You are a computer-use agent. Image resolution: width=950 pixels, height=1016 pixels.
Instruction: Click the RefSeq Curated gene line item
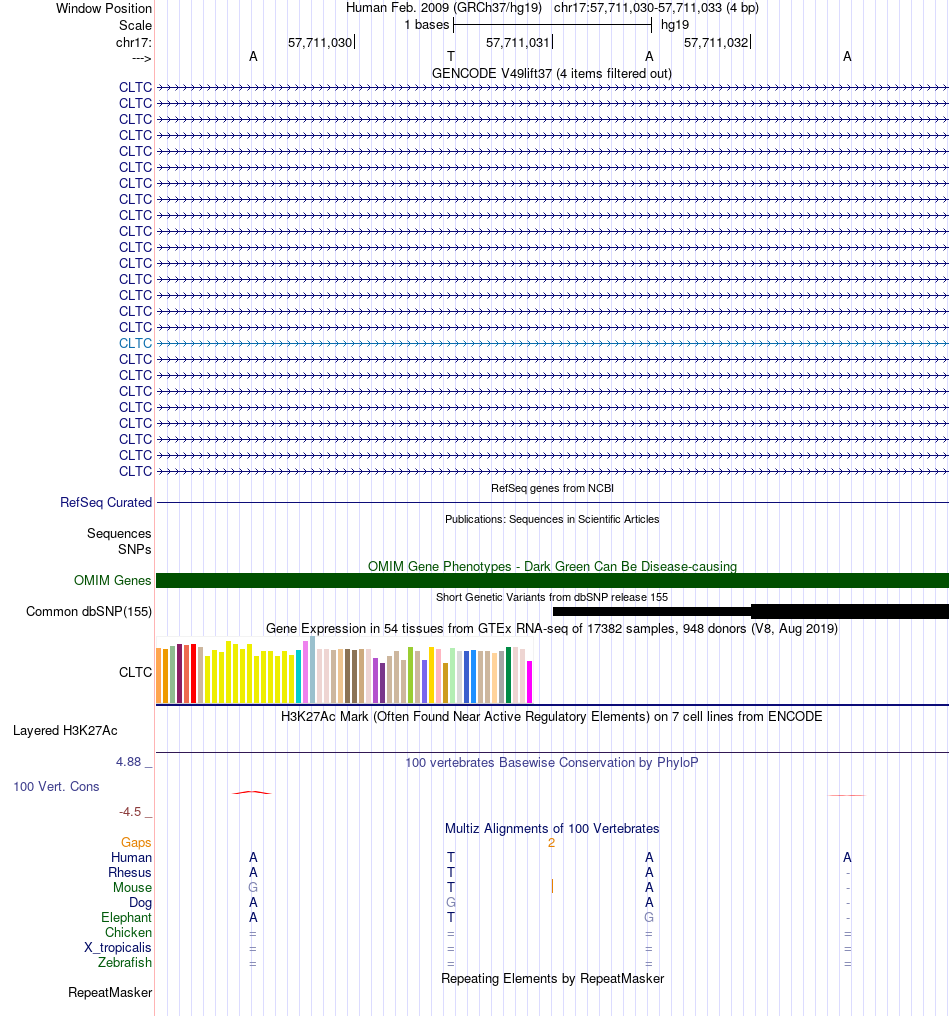click(553, 502)
